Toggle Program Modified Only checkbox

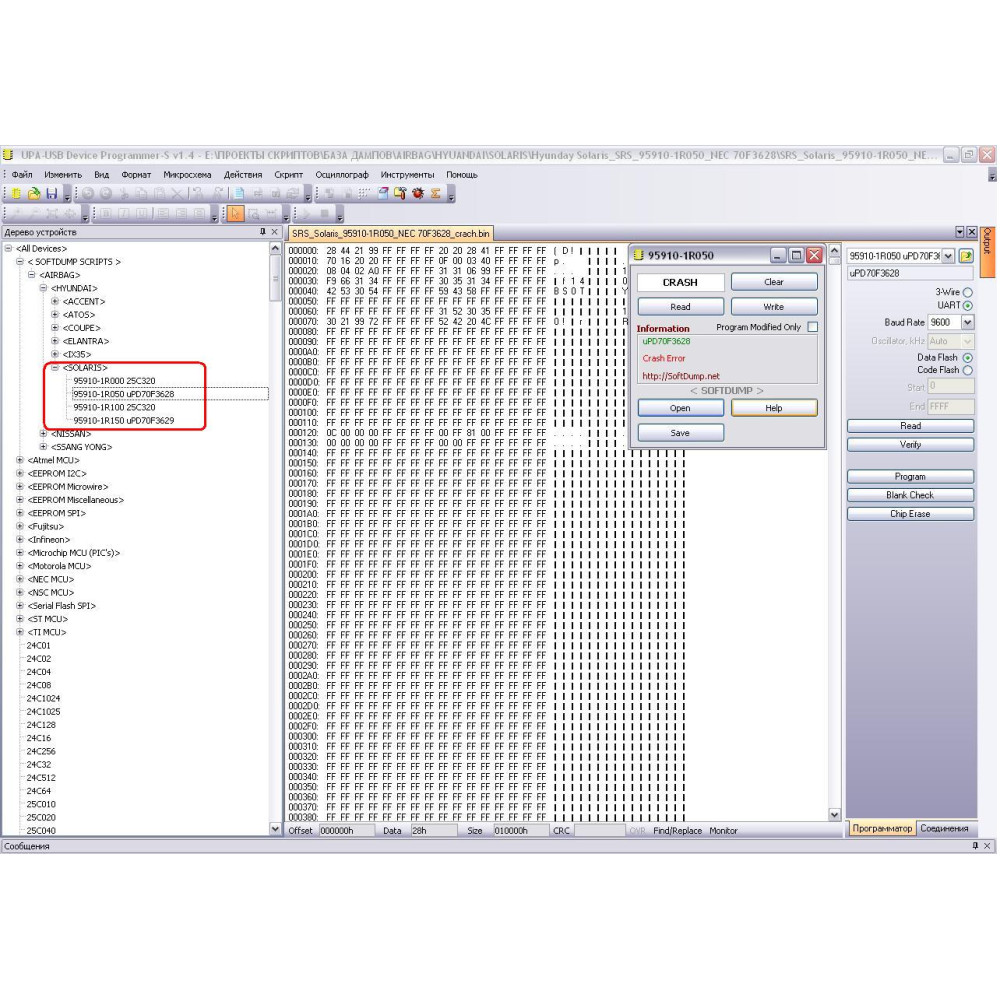(x=812, y=327)
